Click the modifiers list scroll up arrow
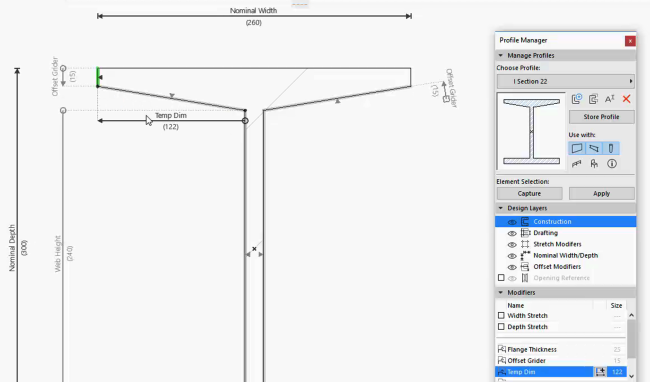650x382 pixels. (x=631, y=315)
